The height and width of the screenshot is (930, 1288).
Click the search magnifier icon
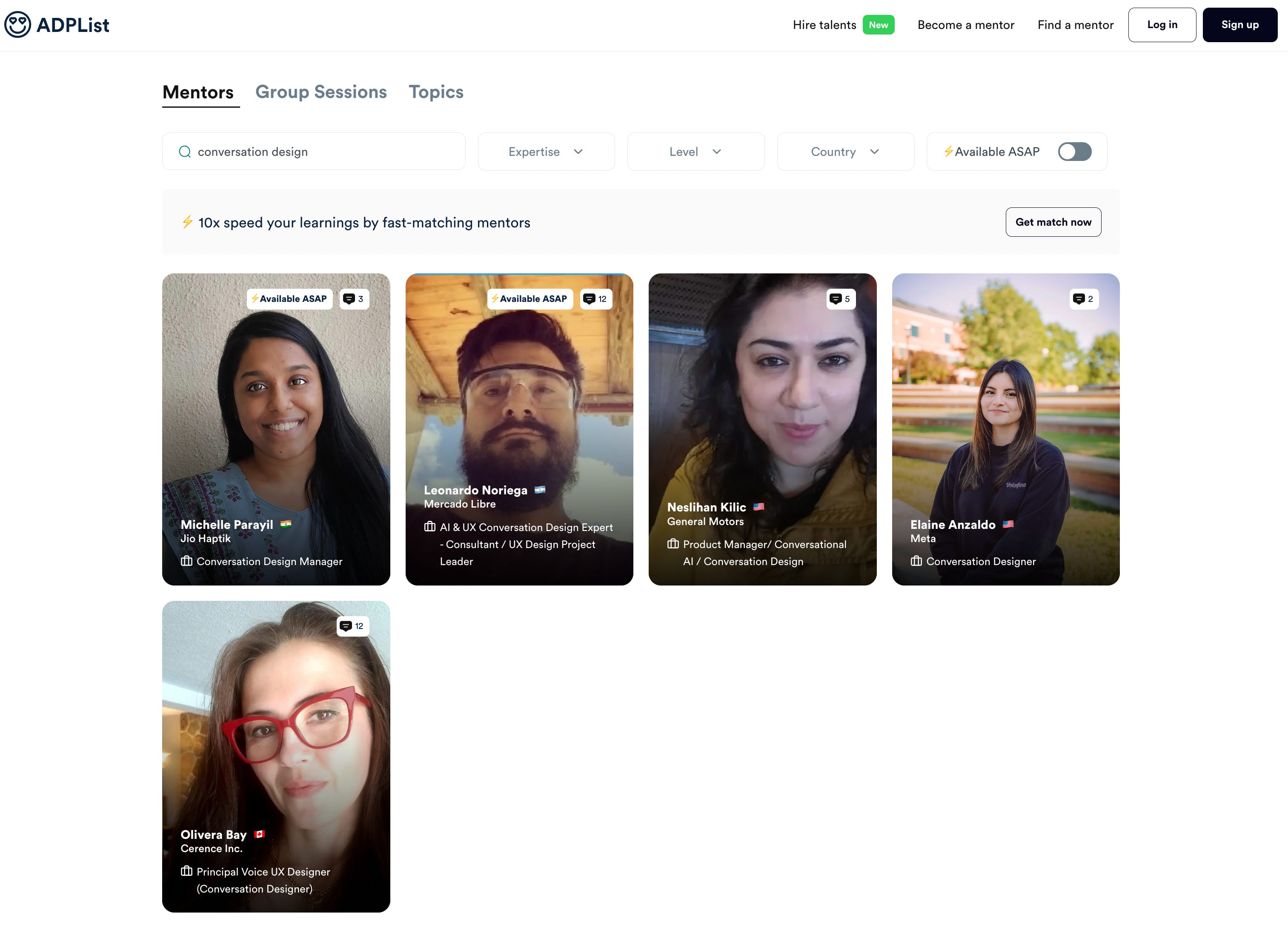tap(185, 152)
